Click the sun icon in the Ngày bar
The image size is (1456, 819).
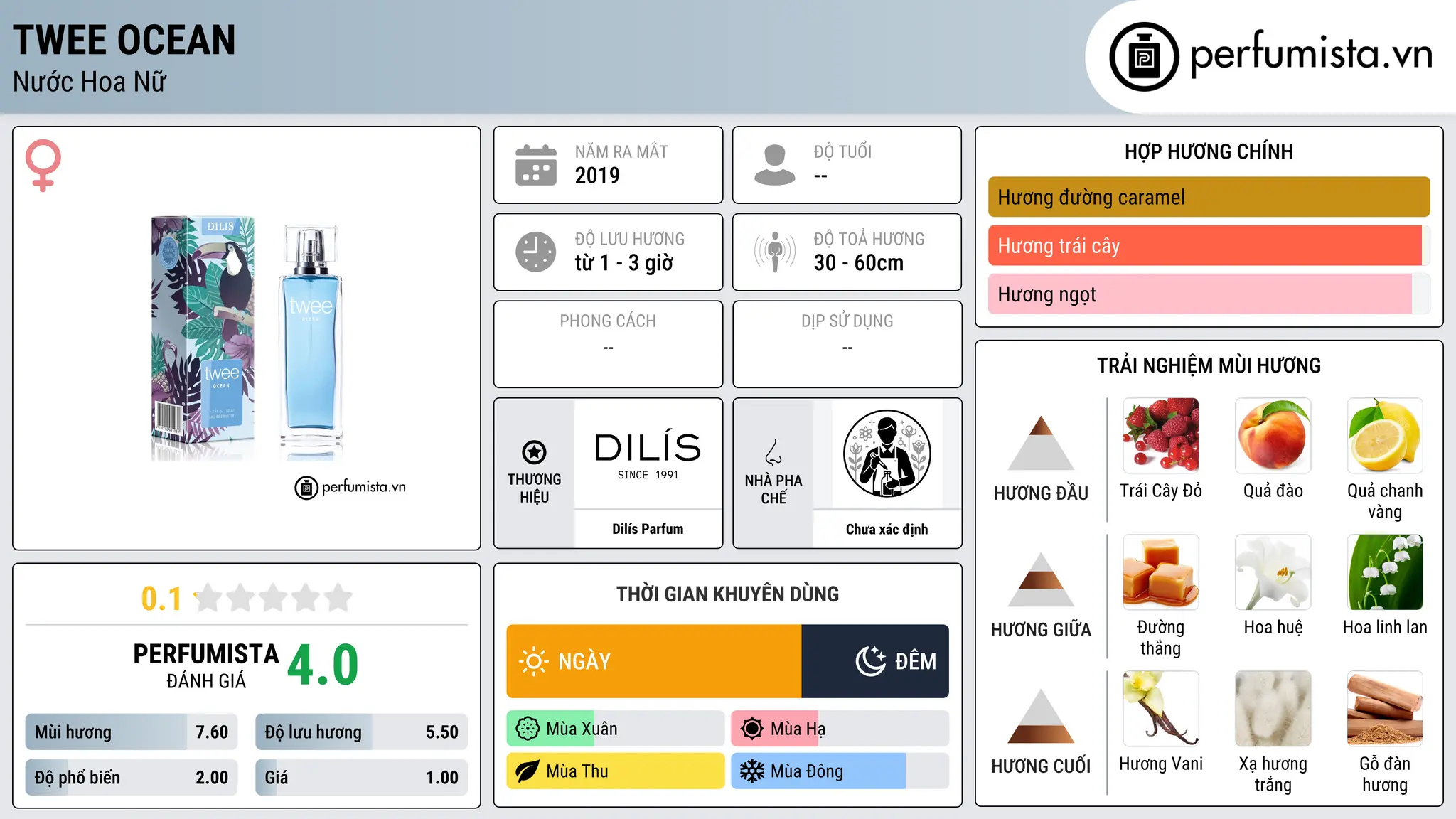(x=534, y=661)
